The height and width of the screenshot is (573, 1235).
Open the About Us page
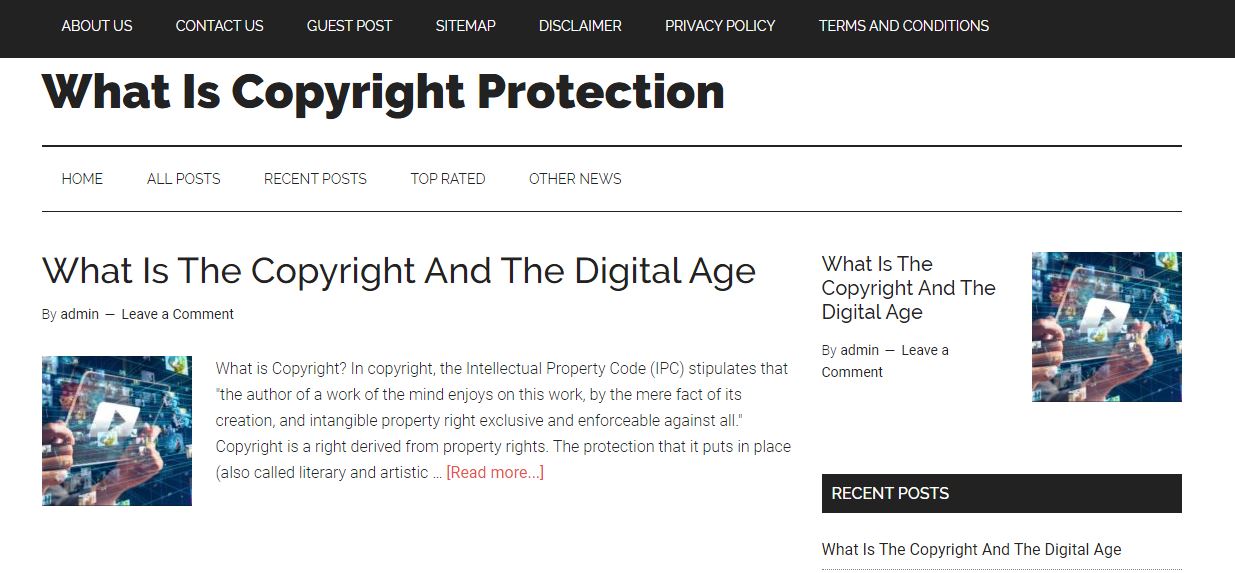(97, 26)
